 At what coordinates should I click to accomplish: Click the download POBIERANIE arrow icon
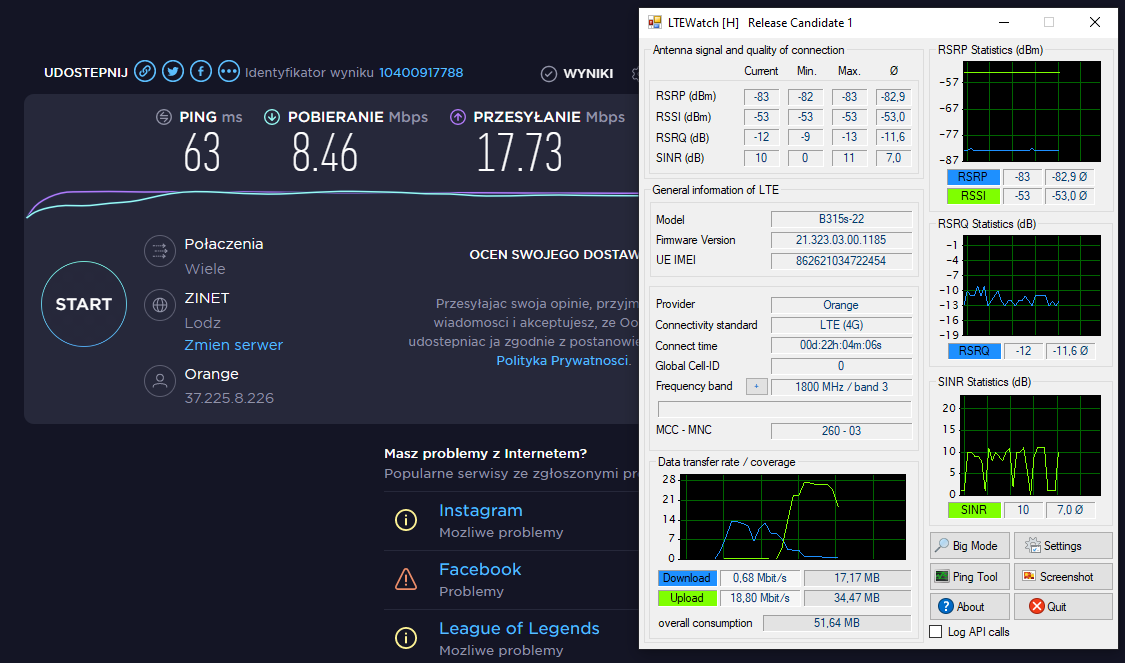point(272,117)
